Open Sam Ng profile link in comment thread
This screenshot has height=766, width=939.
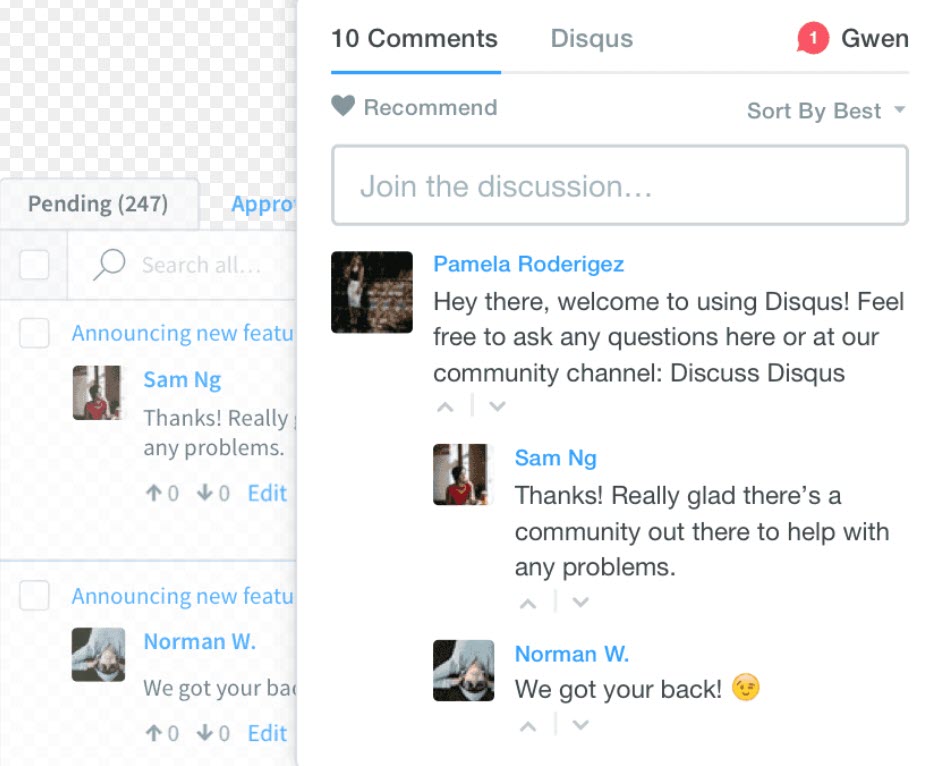tap(556, 458)
